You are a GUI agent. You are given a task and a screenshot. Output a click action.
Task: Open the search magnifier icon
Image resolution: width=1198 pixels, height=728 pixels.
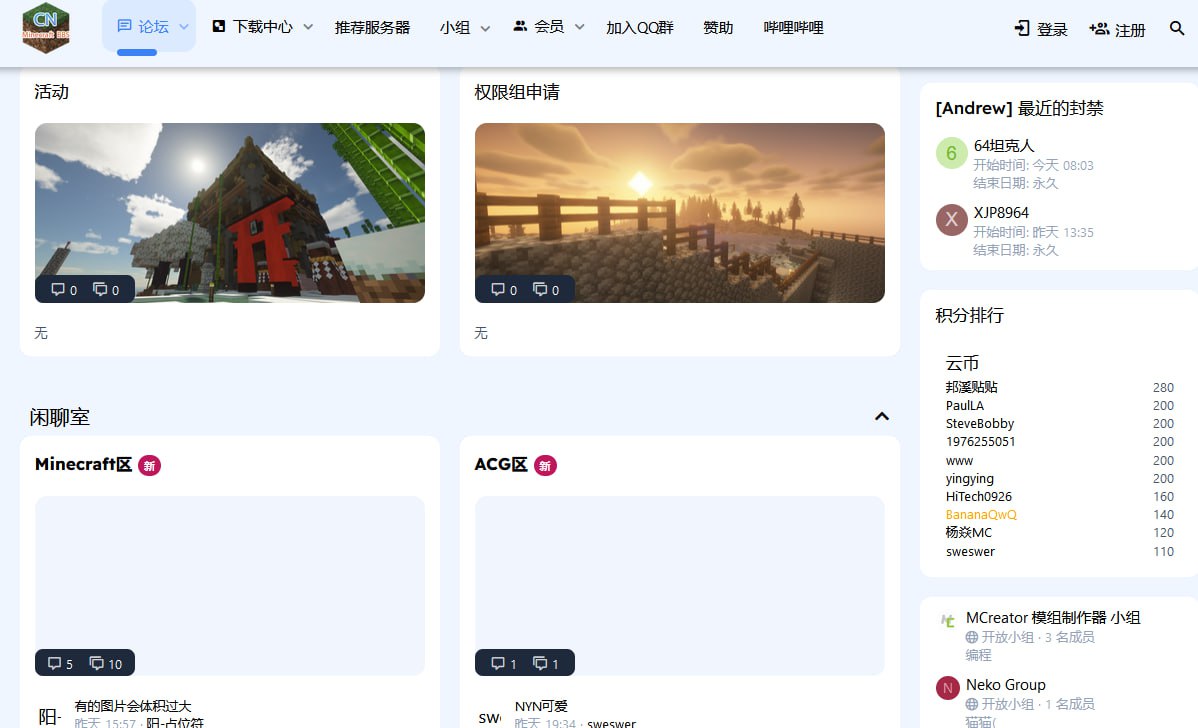click(x=1177, y=28)
